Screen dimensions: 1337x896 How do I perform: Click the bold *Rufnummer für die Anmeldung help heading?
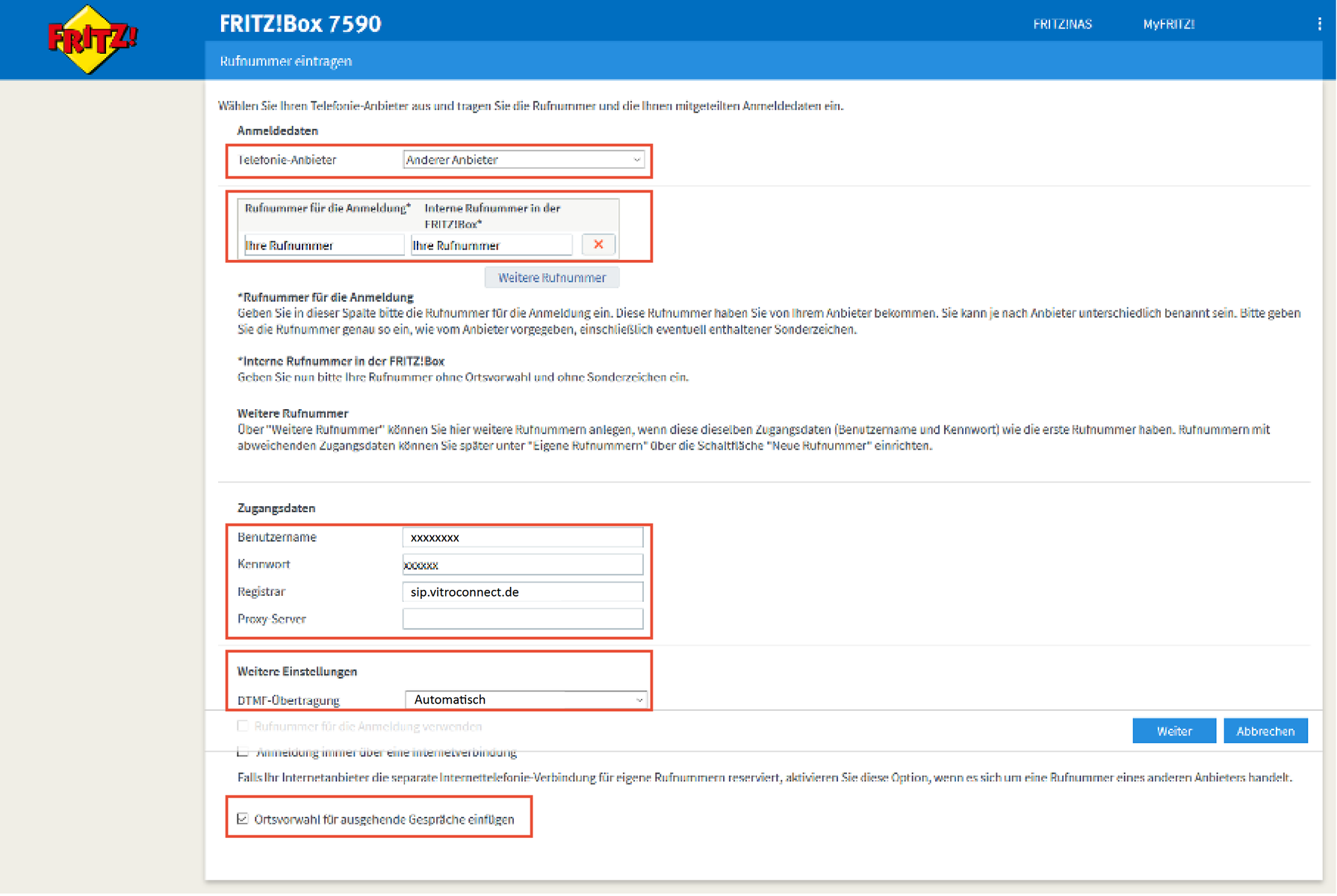click(x=326, y=297)
